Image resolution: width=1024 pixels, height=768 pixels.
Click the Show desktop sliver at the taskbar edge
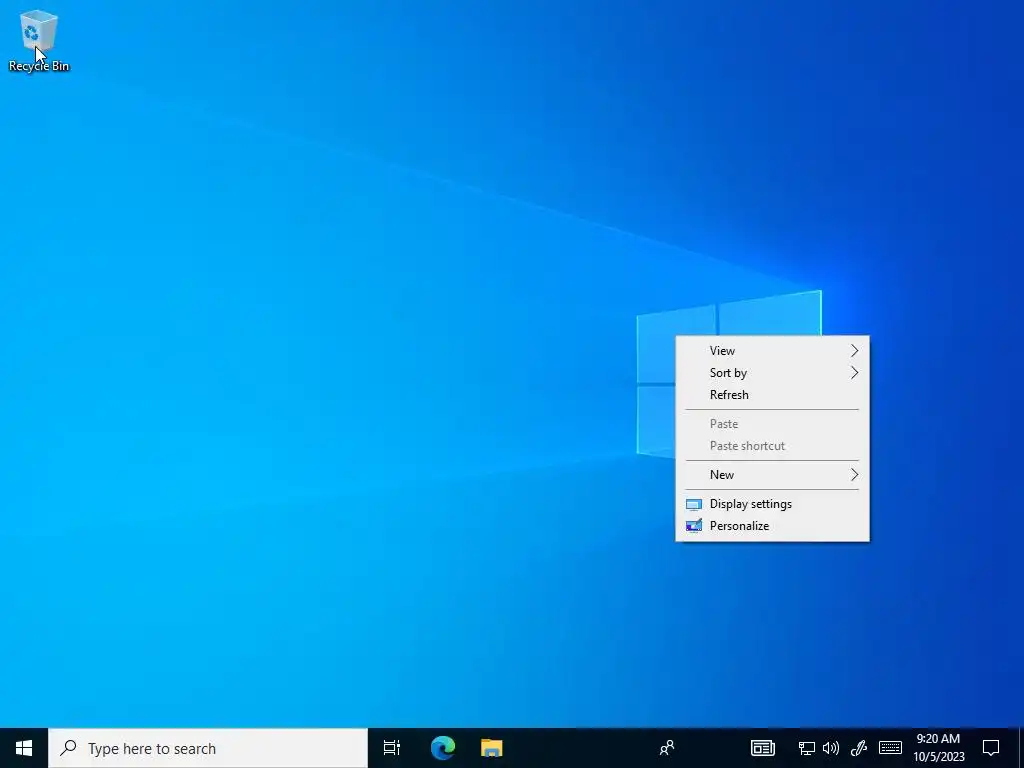click(1021, 748)
